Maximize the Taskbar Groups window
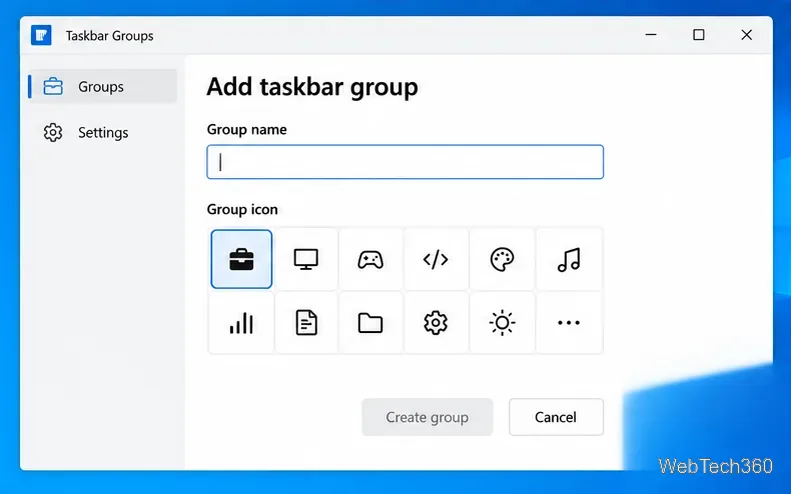Image resolution: width=791 pixels, height=494 pixels. (699, 35)
